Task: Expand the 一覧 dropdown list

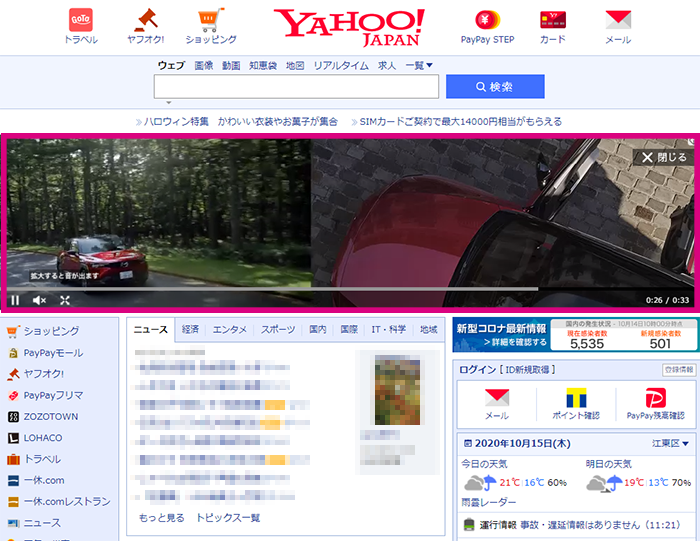Action: pos(419,66)
